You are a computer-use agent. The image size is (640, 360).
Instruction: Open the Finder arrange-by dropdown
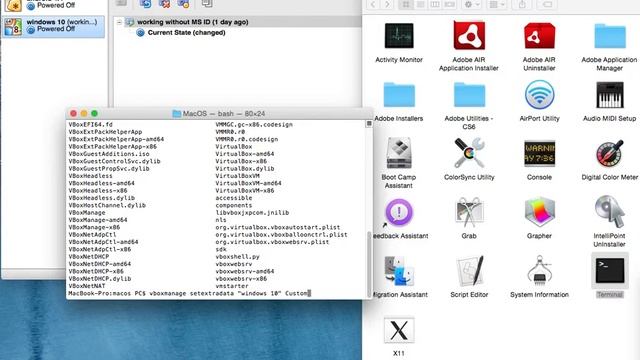tap(497, 4)
